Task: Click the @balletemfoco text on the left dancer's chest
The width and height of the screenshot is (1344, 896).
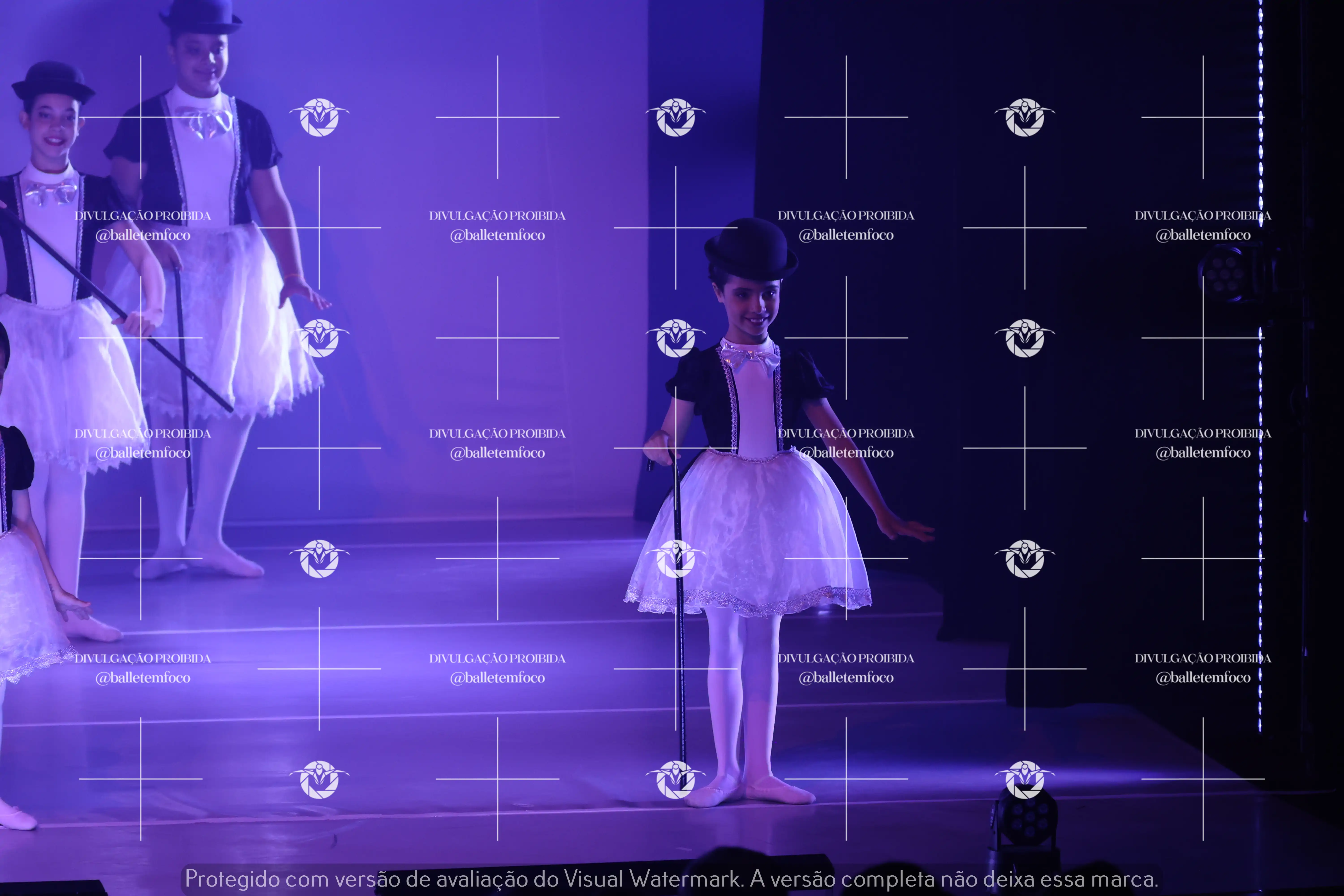Action: (143, 235)
